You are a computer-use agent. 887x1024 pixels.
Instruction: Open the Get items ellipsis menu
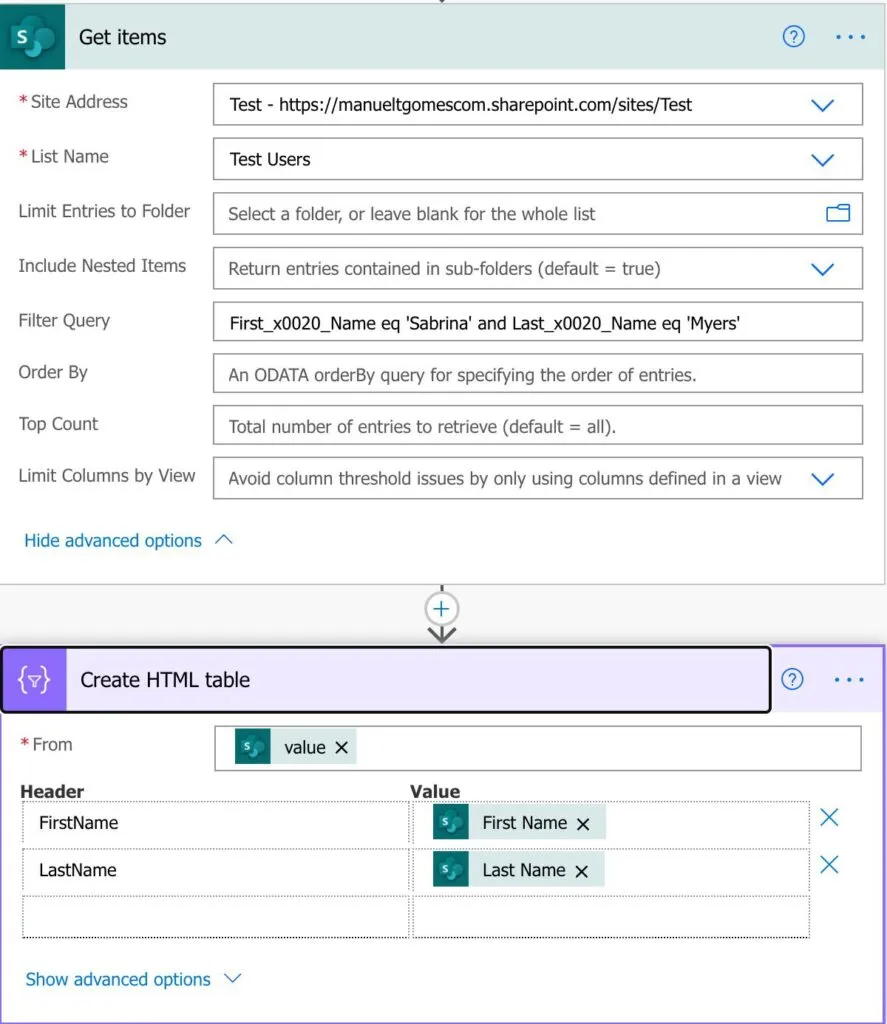click(x=850, y=37)
